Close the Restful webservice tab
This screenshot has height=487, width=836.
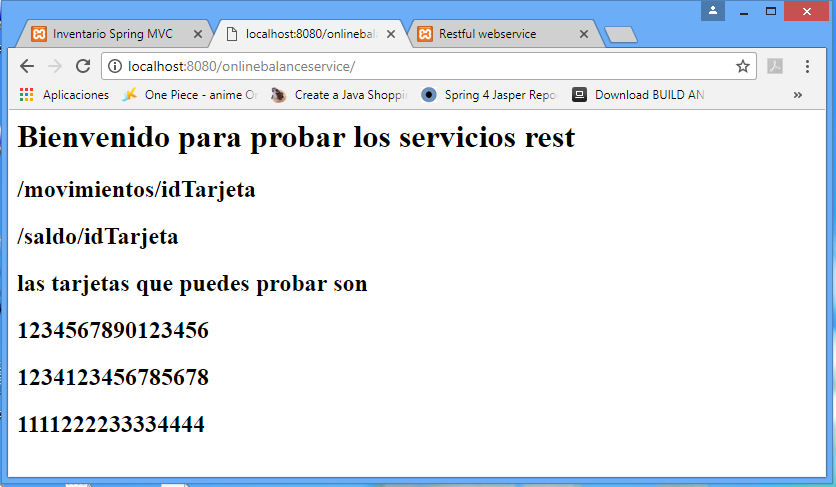tap(584, 34)
